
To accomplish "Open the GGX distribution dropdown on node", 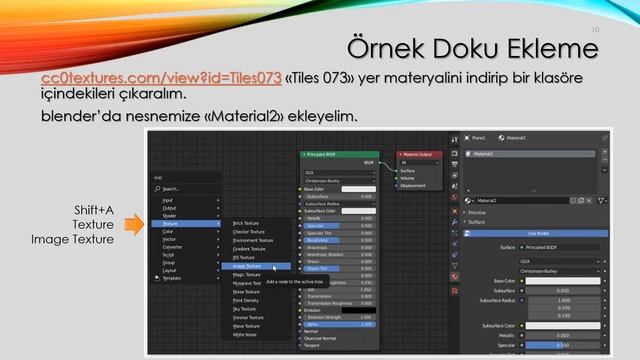I will pyautogui.click(x=340, y=173).
